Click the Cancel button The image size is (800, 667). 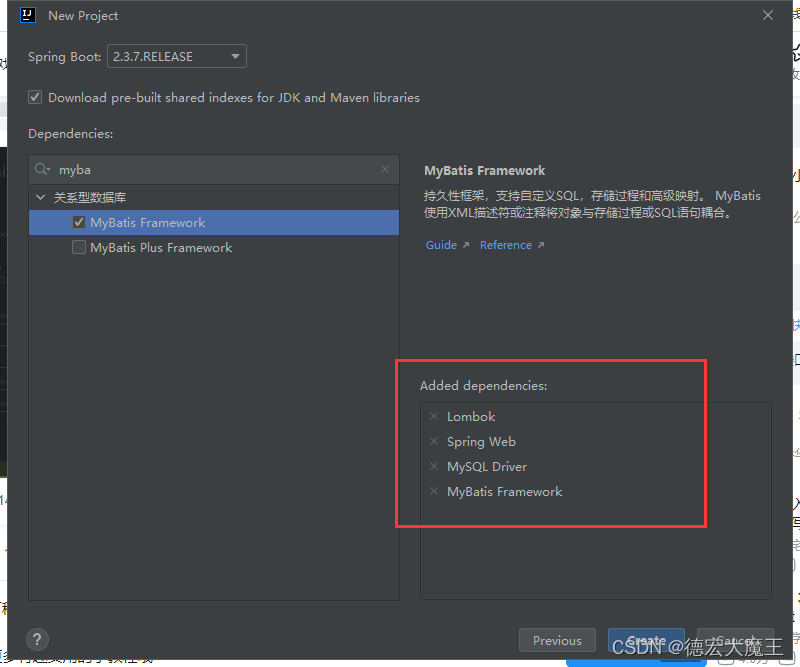click(735, 640)
